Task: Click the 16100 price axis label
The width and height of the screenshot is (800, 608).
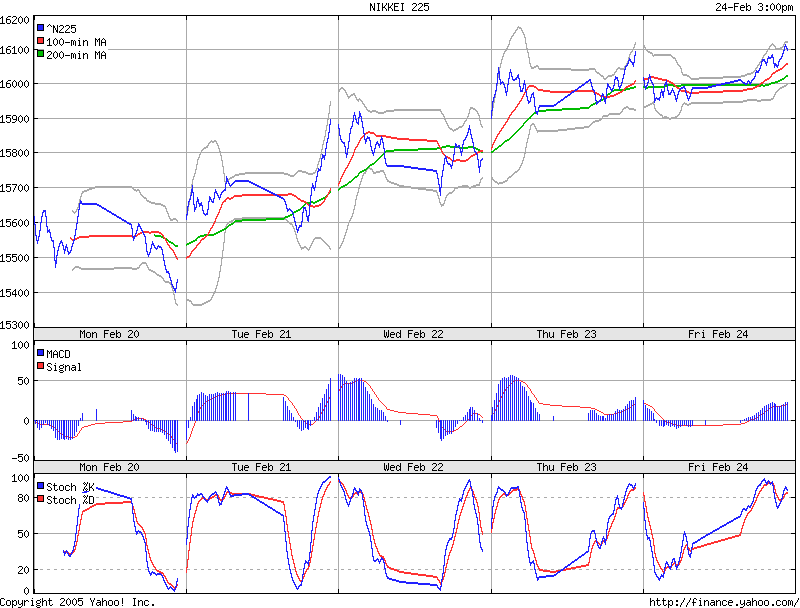Action: click(x=14, y=50)
